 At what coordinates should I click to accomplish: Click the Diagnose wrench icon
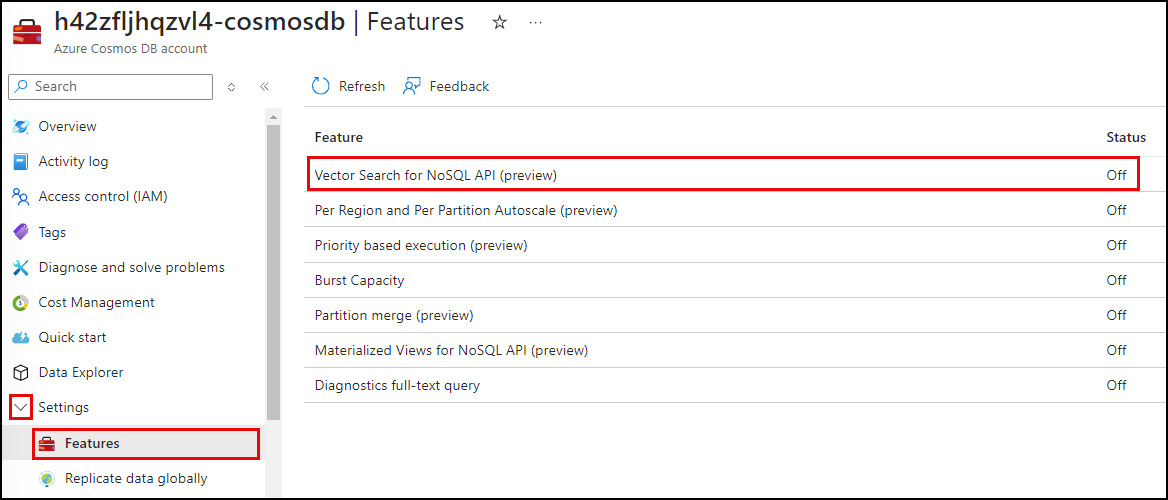(x=21, y=267)
